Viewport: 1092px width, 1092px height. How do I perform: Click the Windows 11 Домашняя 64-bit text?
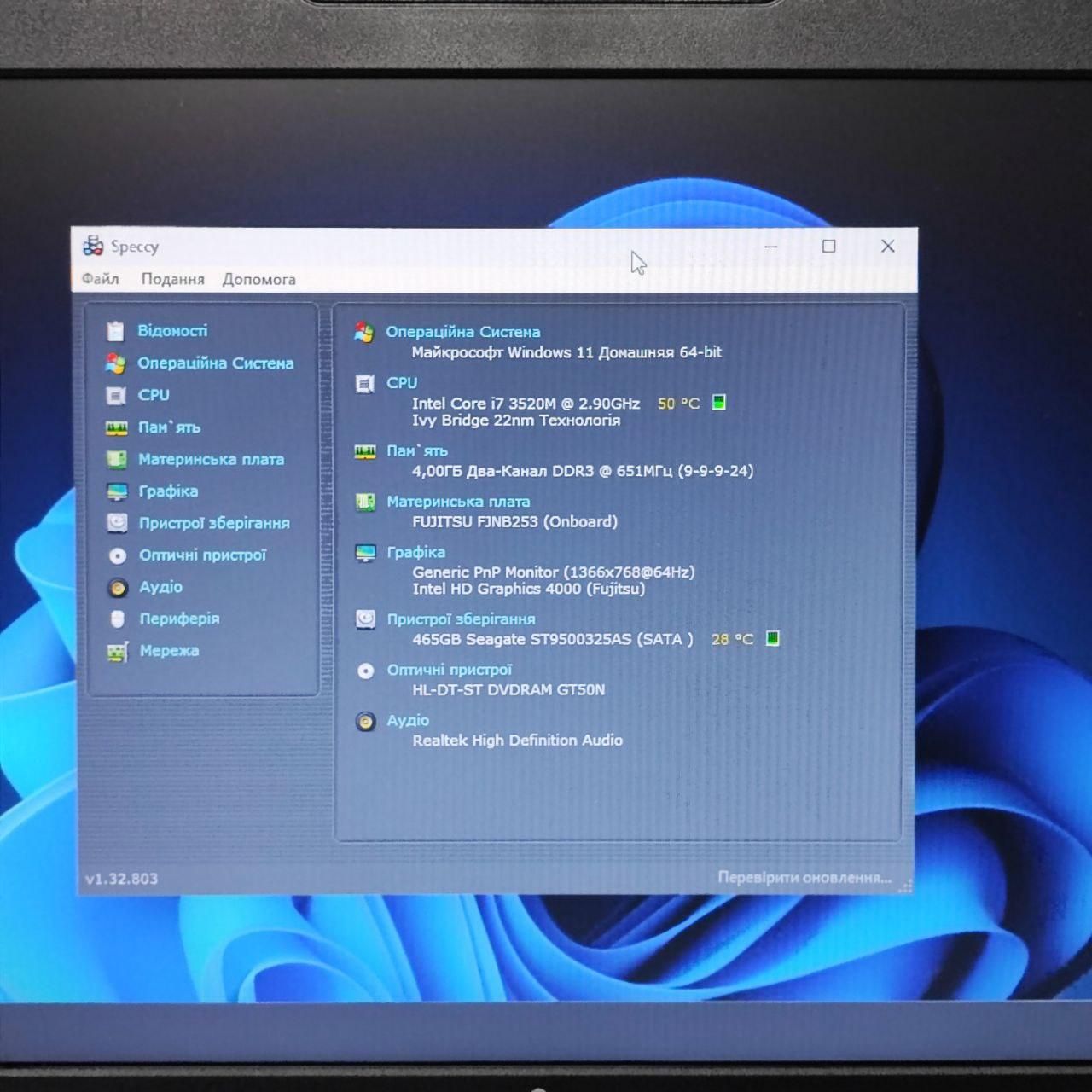pyautogui.click(x=567, y=352)
